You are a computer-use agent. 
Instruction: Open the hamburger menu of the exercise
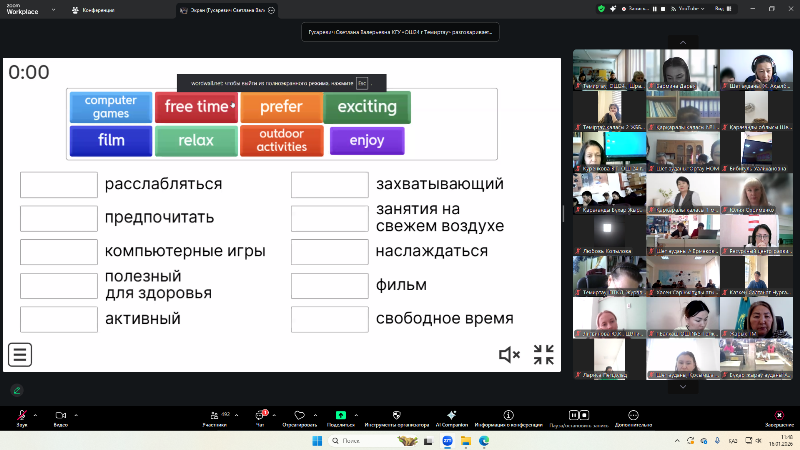(20, 354)
